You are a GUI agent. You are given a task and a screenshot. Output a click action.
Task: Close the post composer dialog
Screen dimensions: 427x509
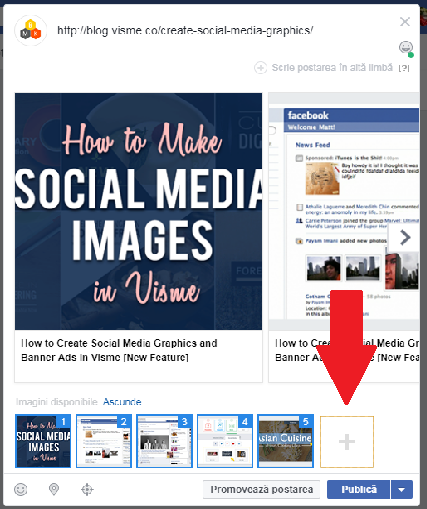pyautogui.click(x=405, y=22)
